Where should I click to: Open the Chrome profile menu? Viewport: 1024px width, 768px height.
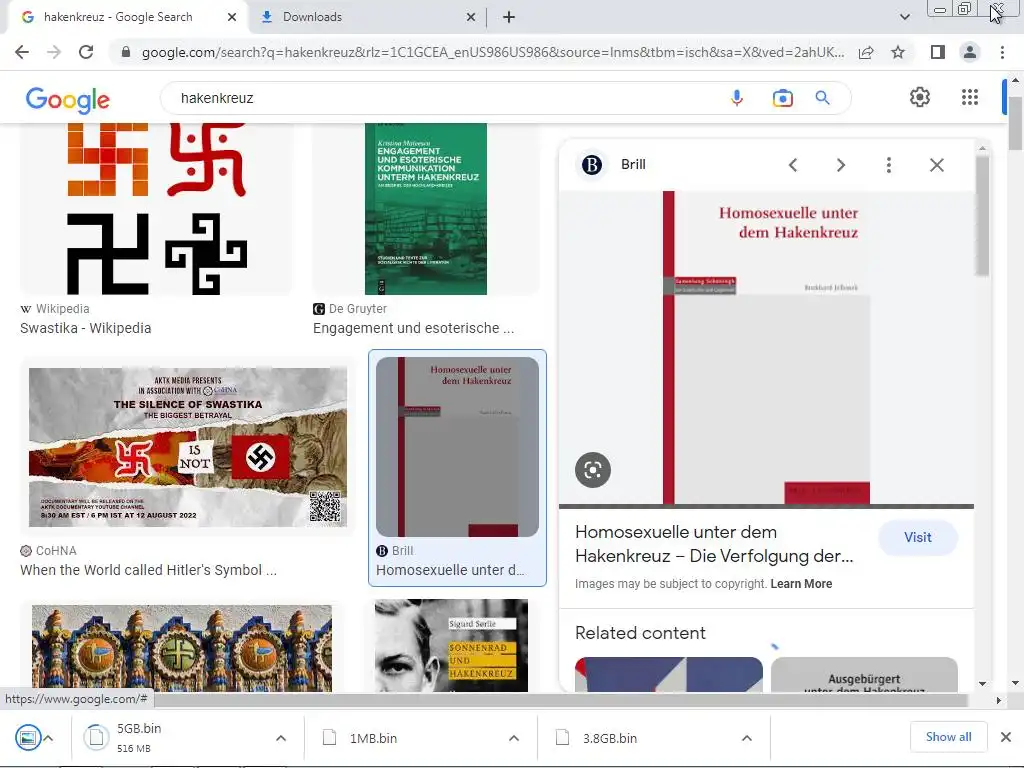pyautogui.click(x=970, y=52)
